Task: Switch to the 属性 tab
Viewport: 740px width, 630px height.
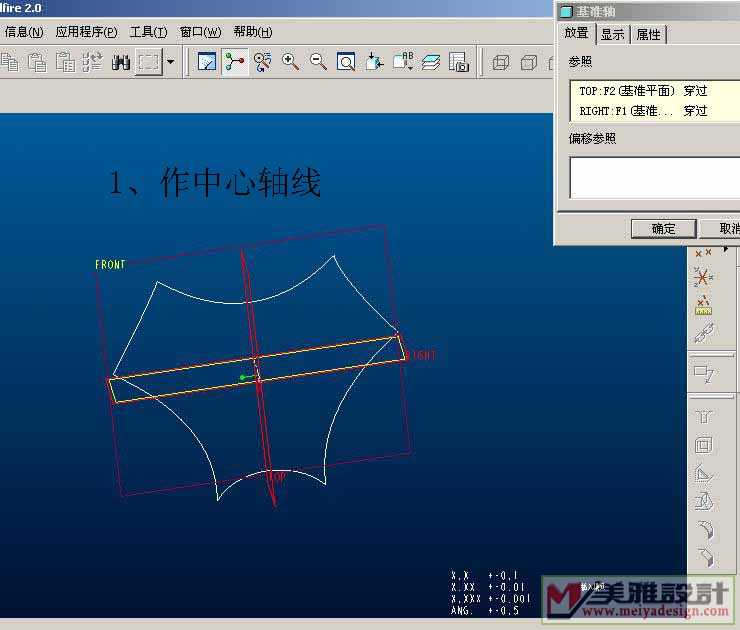Action: pyautogui.click(x=648, y=34)
